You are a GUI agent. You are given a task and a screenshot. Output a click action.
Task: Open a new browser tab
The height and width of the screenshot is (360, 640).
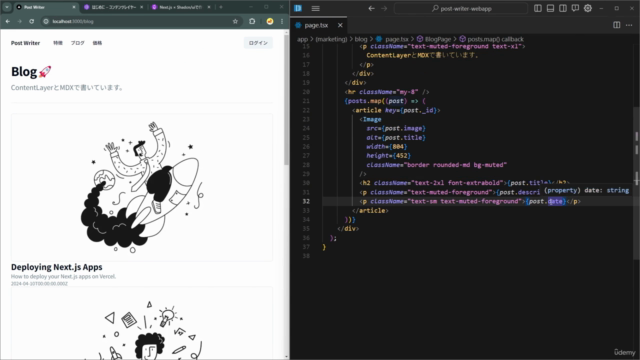click(x=221, y=7)
